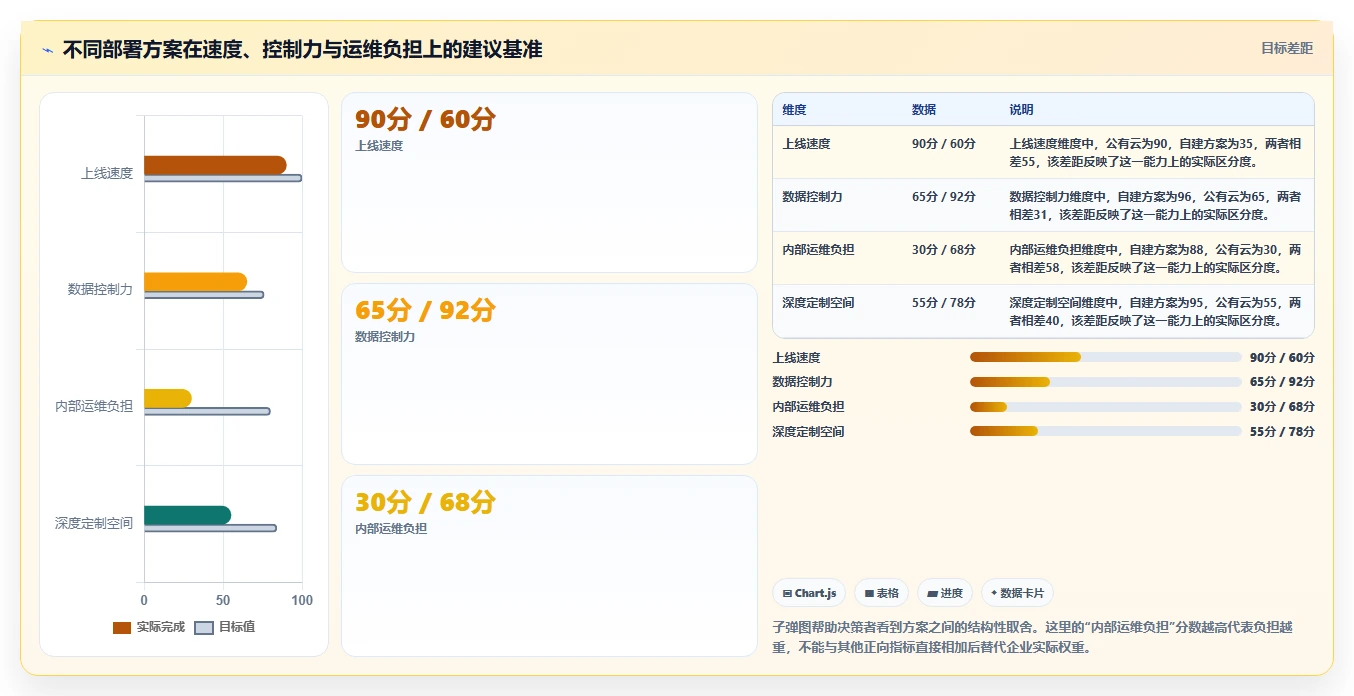Click the Chart.js chip
The width and height of the screenshot is (1354, 696).
809,593
